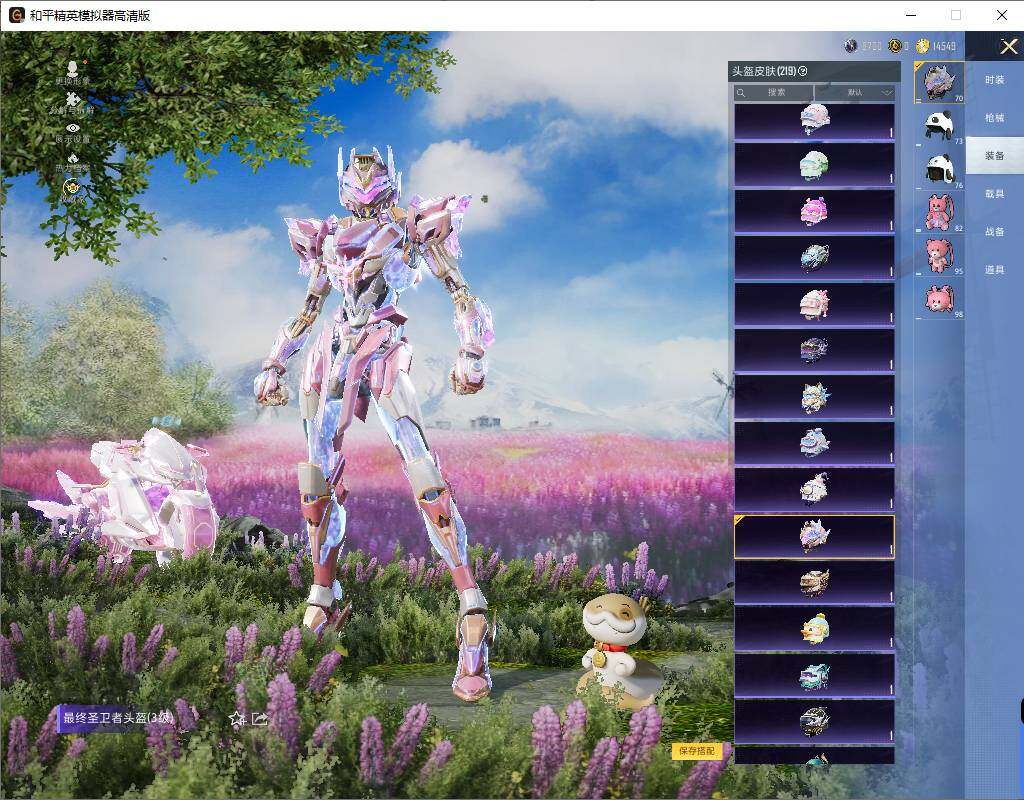Click the help question mark next to 头盔皮肤
Image resolution: width=1024 pixels, height=800 pixels.
[803, 71]
